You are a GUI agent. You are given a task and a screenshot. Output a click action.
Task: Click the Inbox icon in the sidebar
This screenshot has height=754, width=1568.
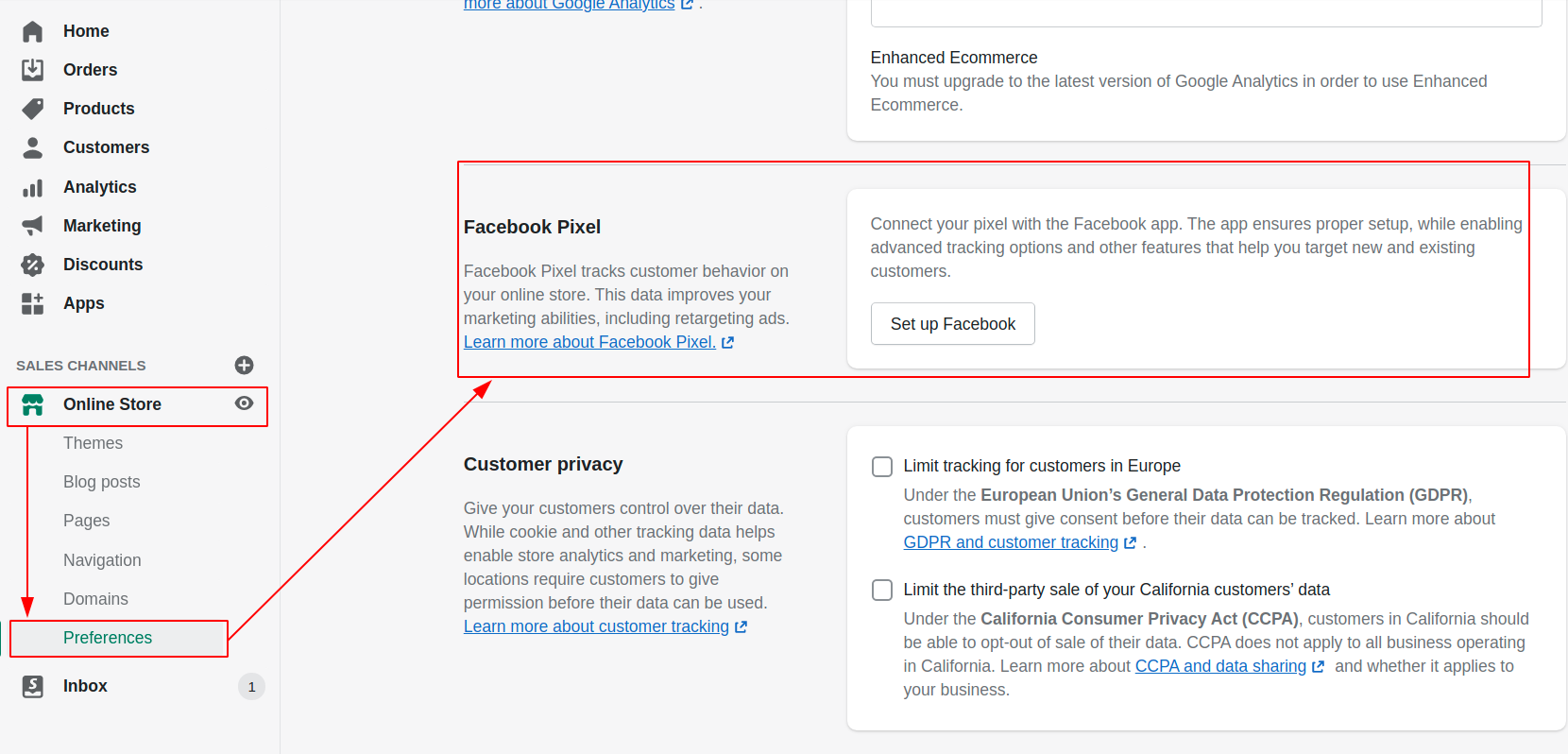click(32, 686)
